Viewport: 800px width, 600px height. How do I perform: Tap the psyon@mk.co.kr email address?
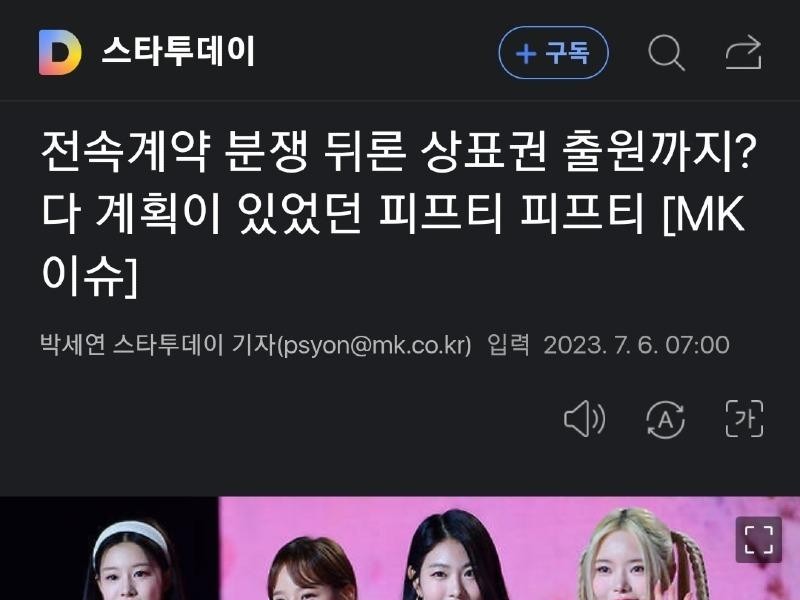click(374, 345)
